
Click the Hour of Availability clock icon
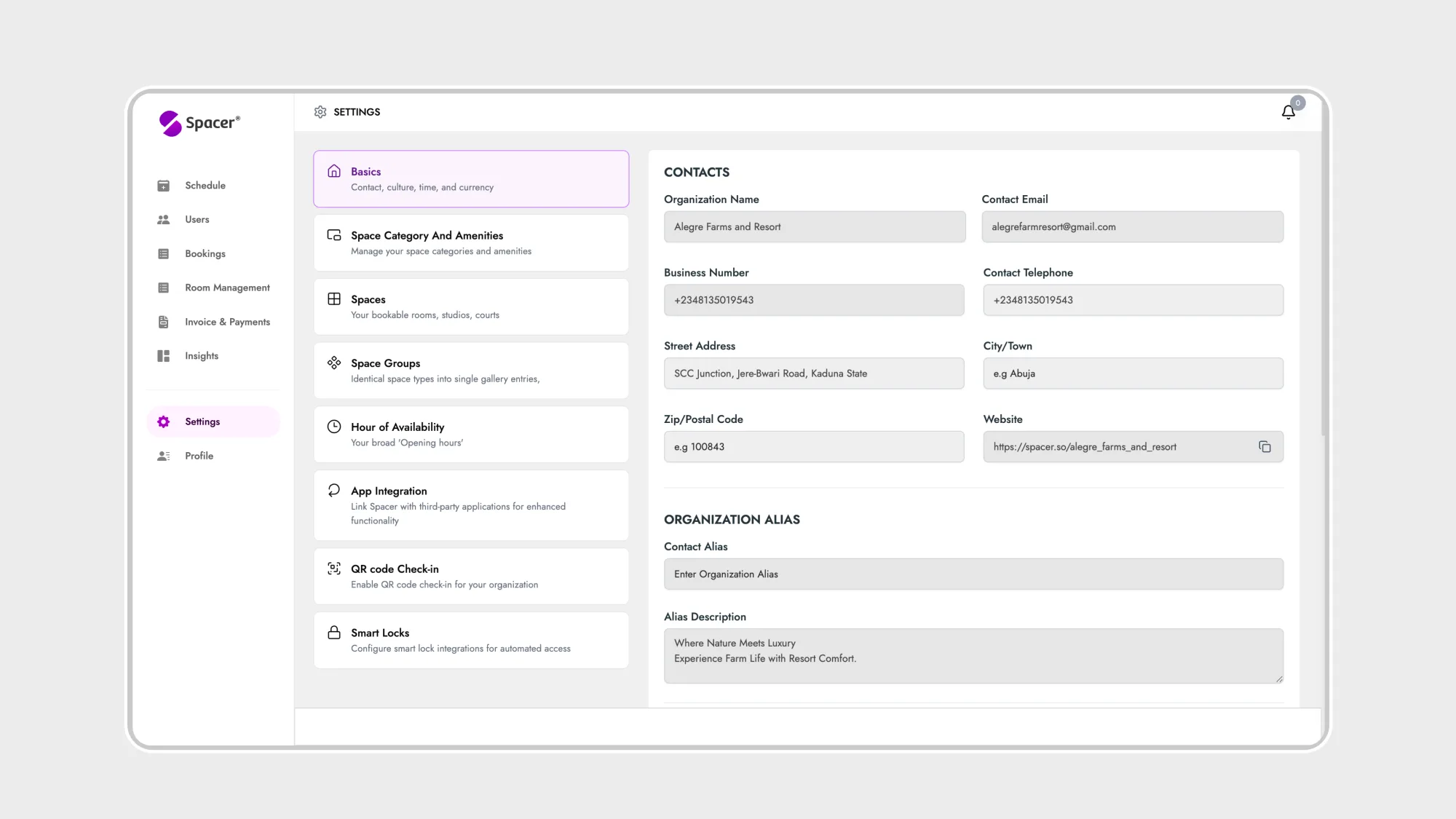pyautogui.click(x=334, y=427)
